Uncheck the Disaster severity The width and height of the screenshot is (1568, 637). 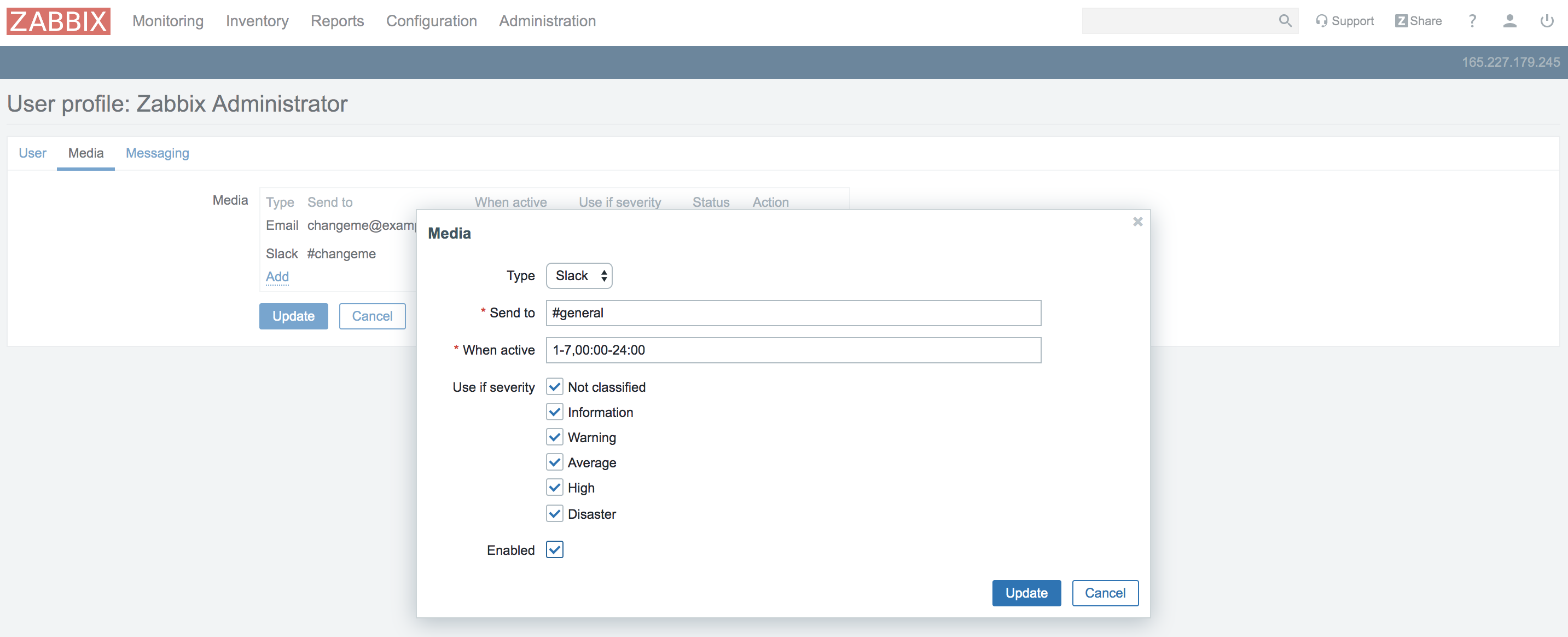click(555, 513)
